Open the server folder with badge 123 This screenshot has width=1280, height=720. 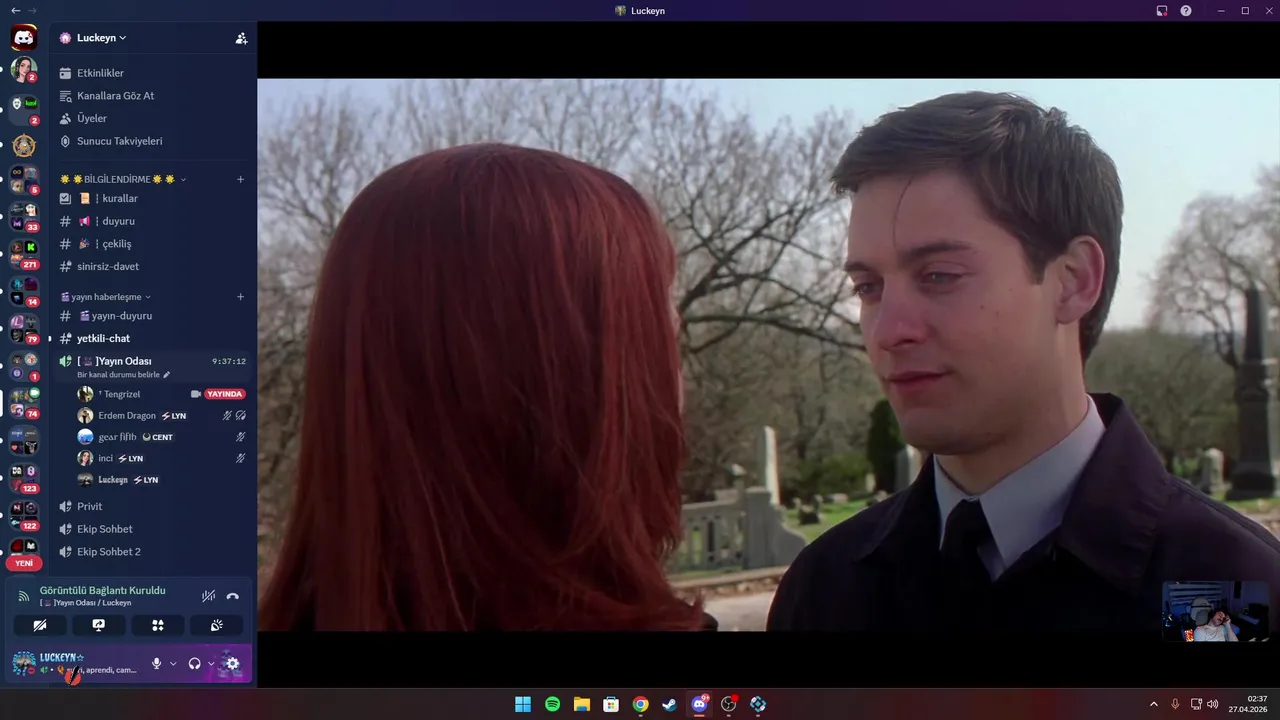coord(24,476)
